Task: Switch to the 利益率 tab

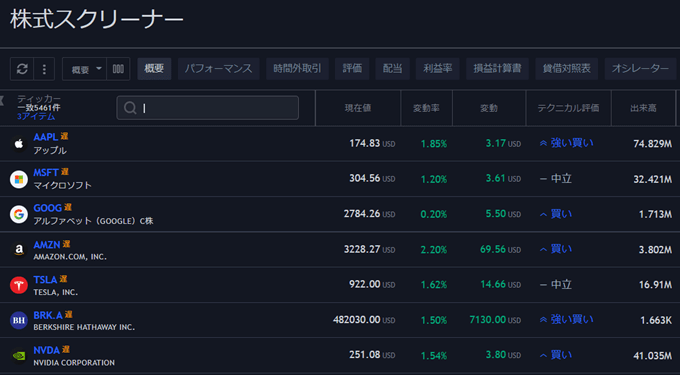Action: 438,68
